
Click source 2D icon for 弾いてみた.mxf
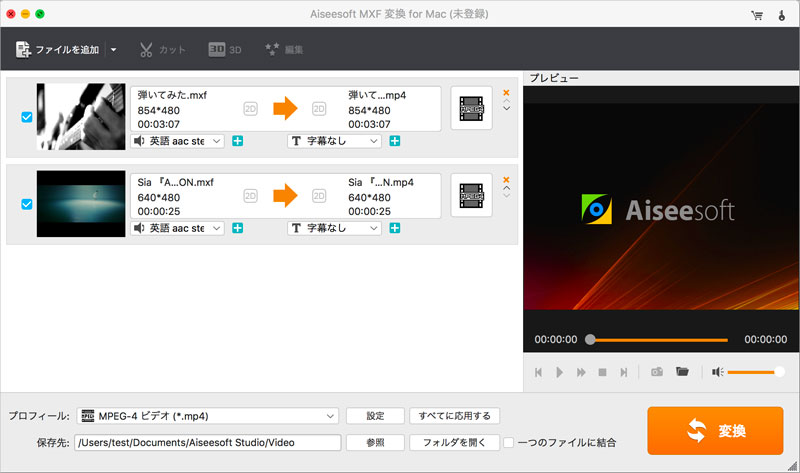pos(250,109)
